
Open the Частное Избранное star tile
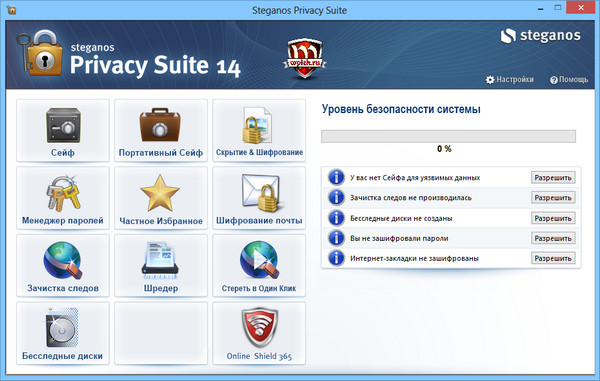(161, 198)
